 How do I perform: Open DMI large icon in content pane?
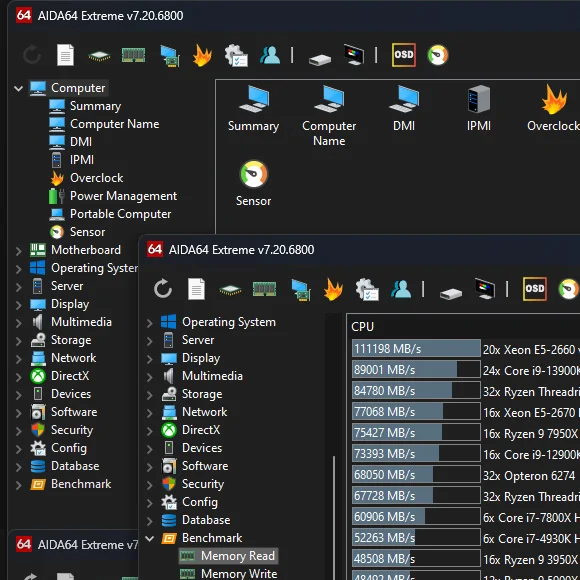tap(404, 108)
